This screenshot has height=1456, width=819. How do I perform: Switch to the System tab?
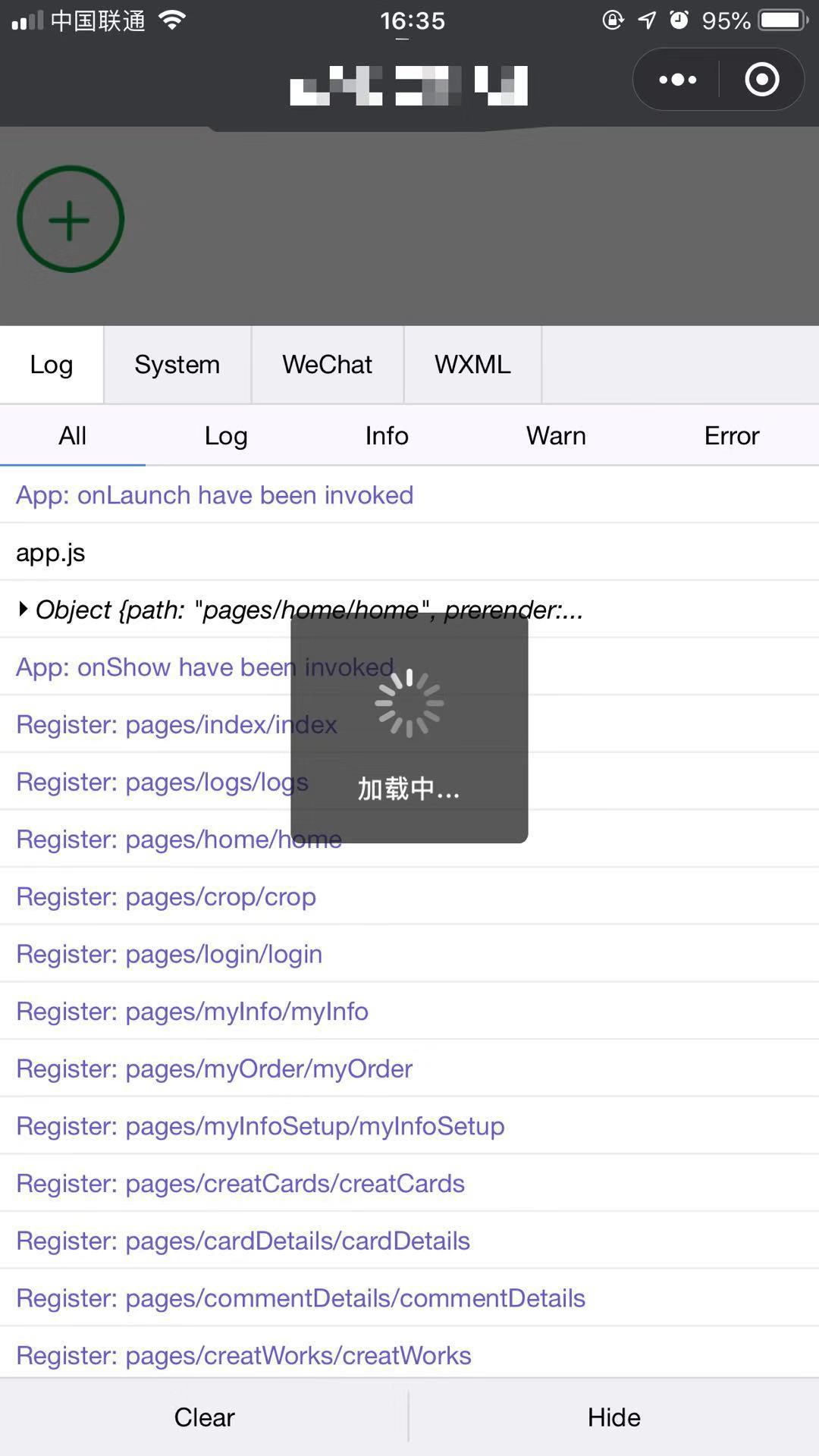[x=177, y=365]
